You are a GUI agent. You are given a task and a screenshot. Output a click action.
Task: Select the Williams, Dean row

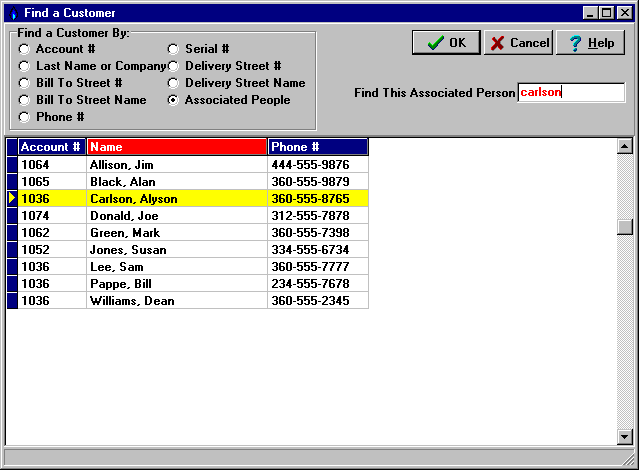(x=177, y=301)
